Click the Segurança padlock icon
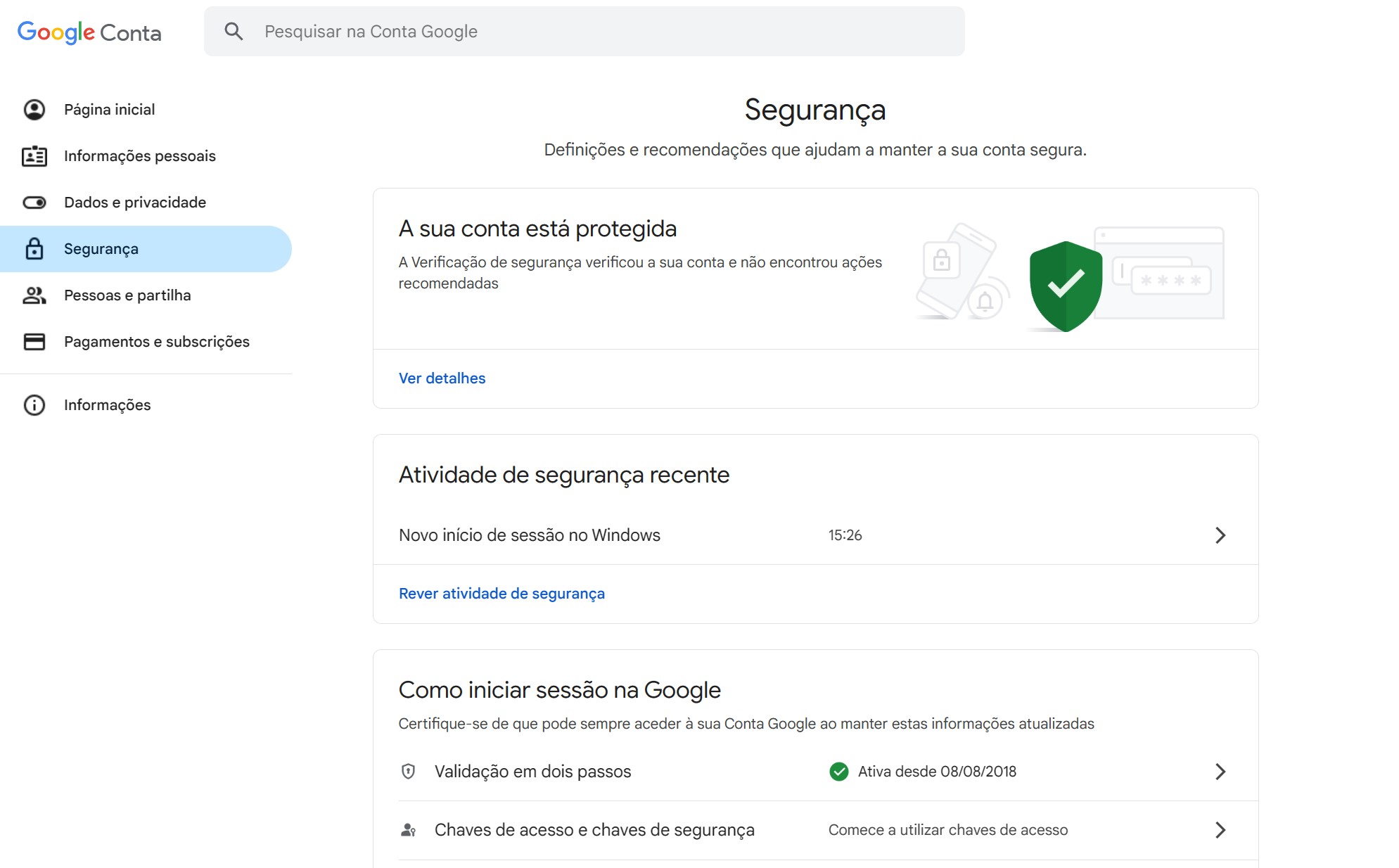Viewport: 1399px width, 868px height. click(34, 249)
